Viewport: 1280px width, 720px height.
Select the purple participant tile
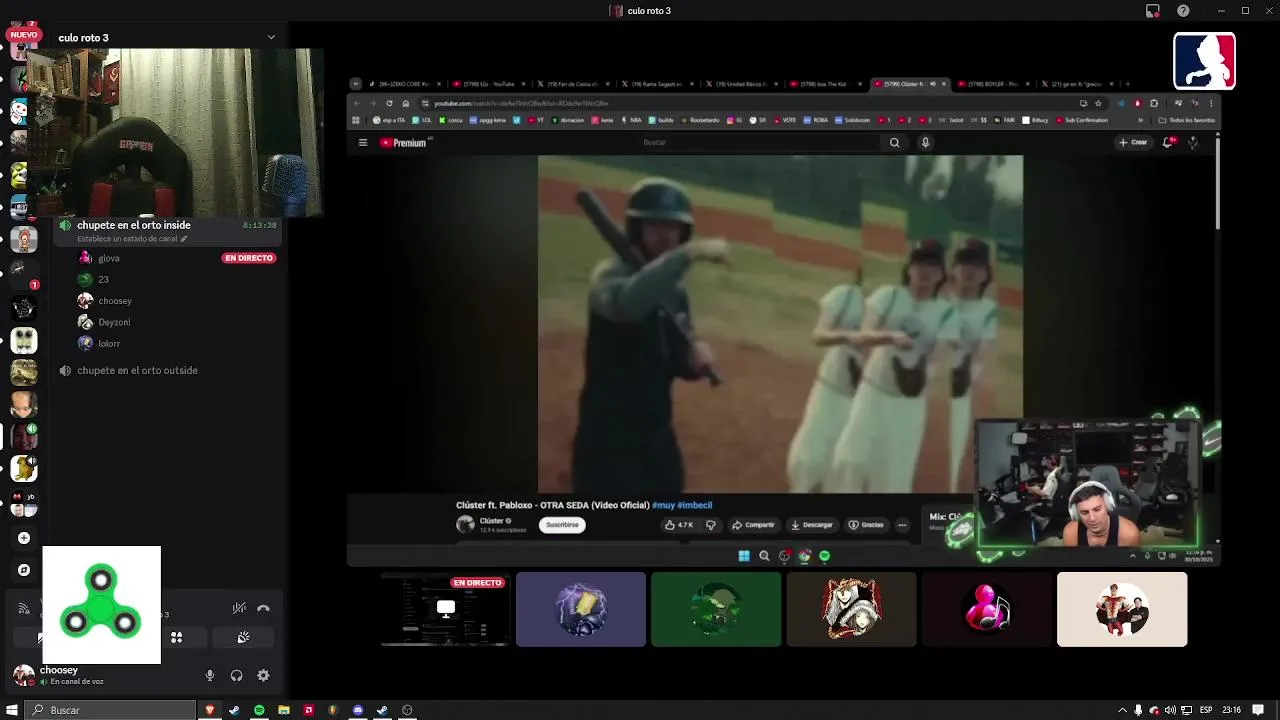tap(581, 609)
